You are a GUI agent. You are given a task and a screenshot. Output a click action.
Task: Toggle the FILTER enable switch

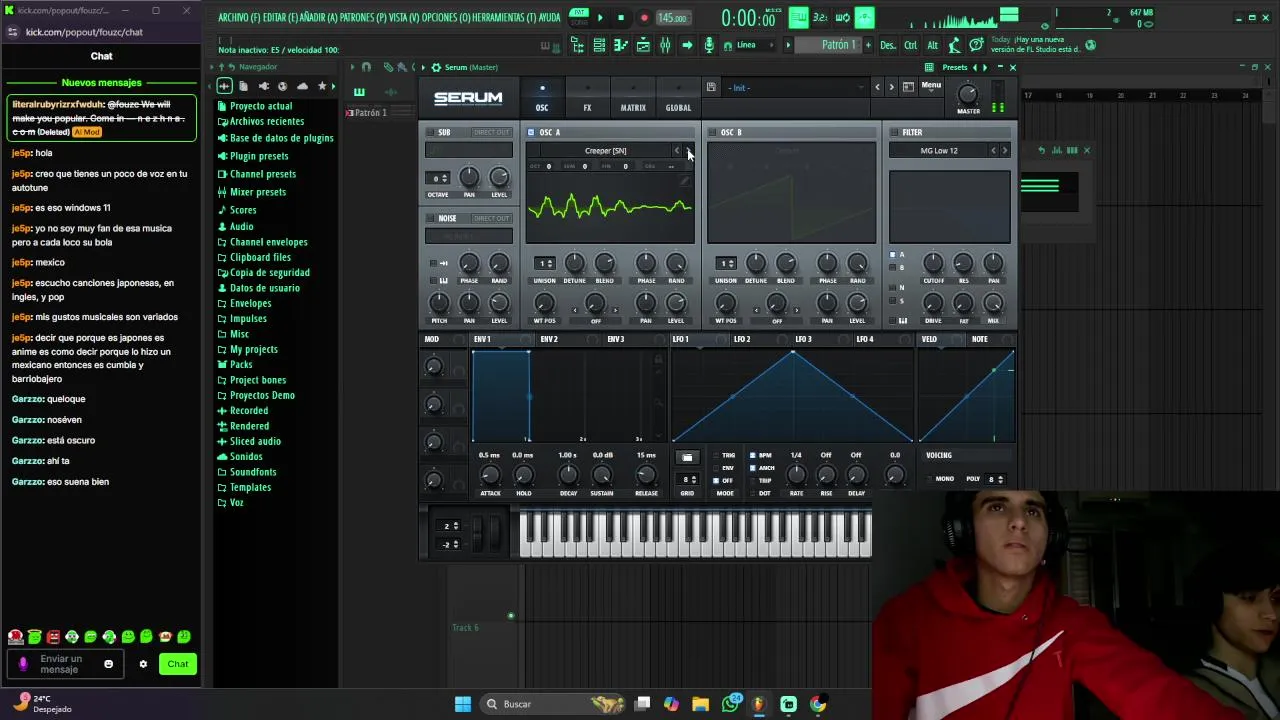tap(894, 132)
